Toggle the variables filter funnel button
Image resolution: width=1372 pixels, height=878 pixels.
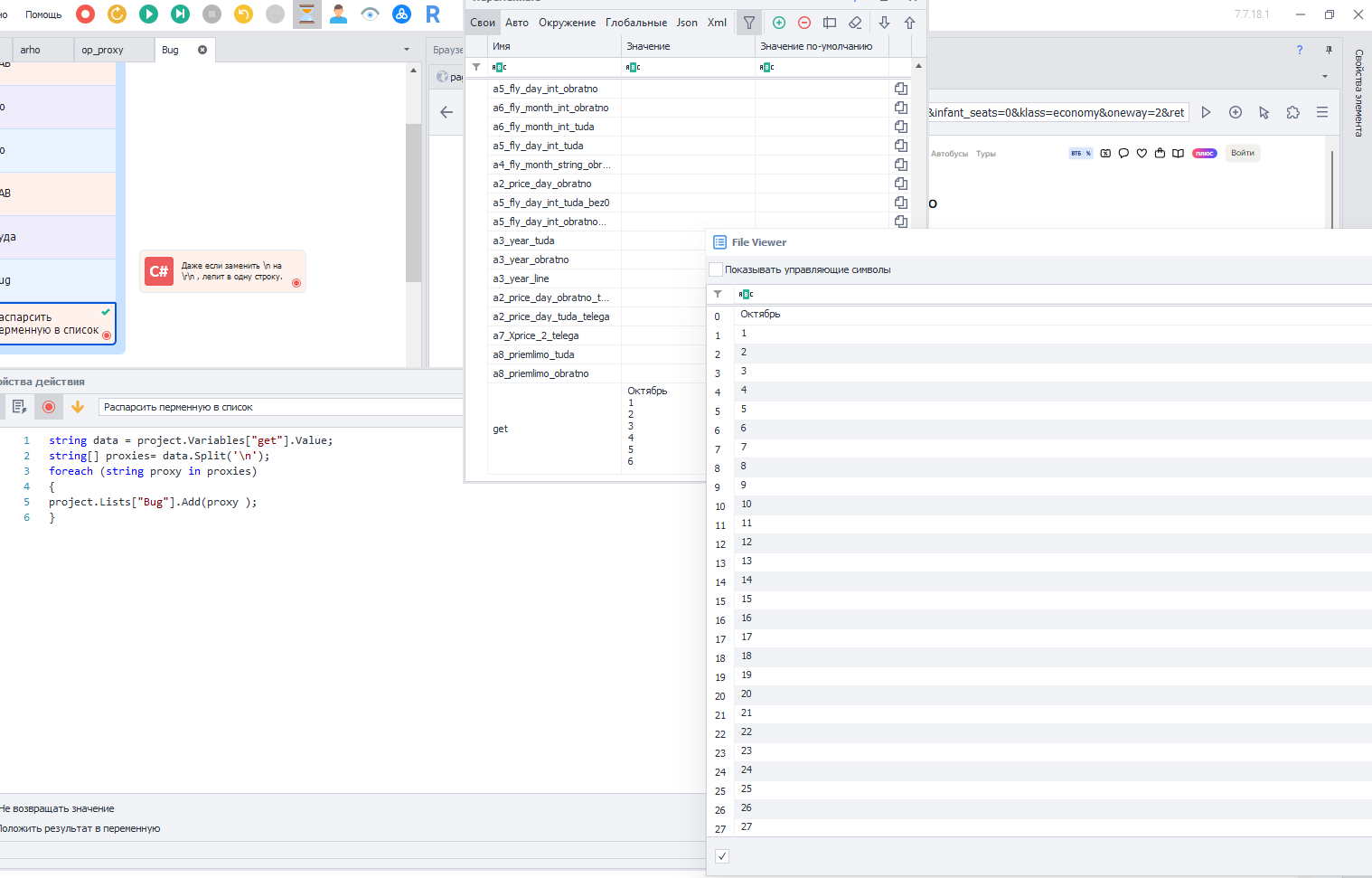pos(749,23)
